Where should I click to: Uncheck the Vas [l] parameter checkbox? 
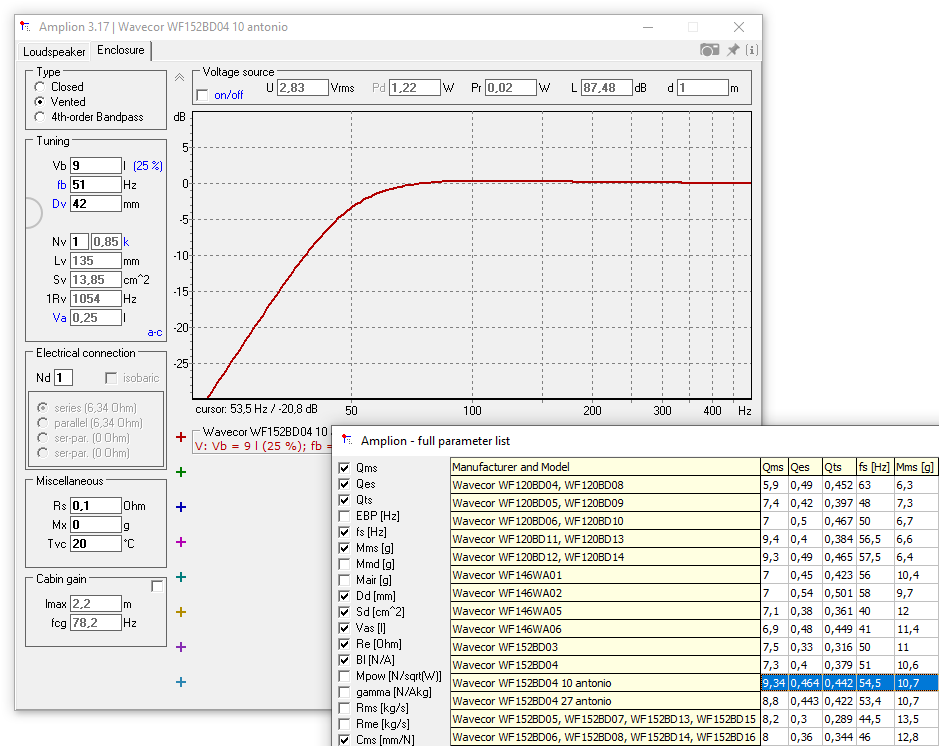pyautogui.click(x=344, y=628)
